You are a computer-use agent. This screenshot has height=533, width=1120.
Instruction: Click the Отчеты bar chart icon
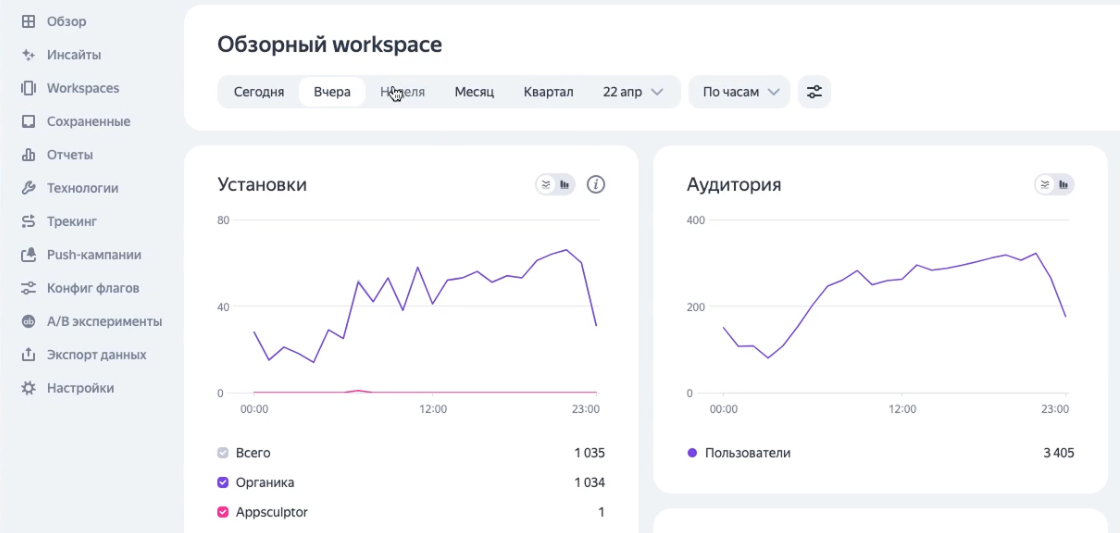click(x=29, y=155)
